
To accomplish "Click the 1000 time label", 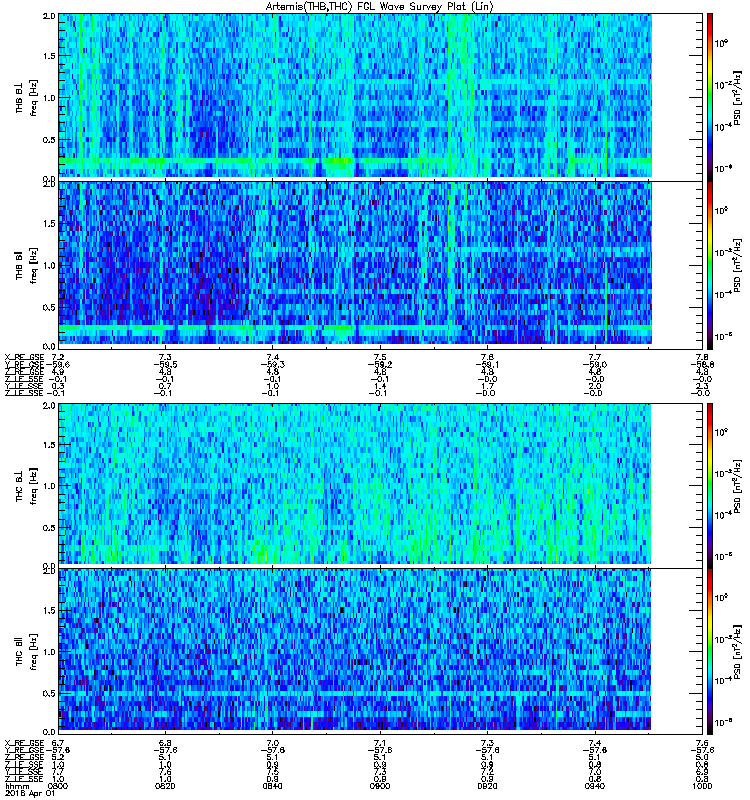I will point(702,786).
